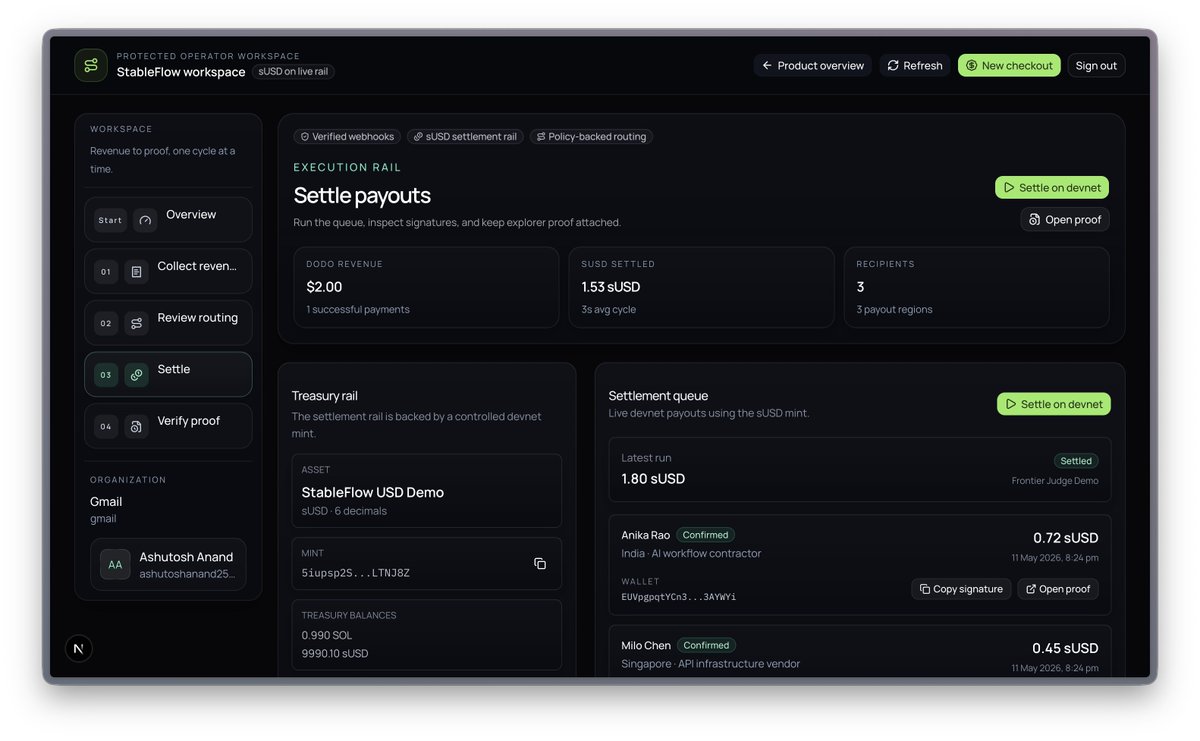The image size is (1200, 741).
Task: Click Sign out
Action: 1096,65
